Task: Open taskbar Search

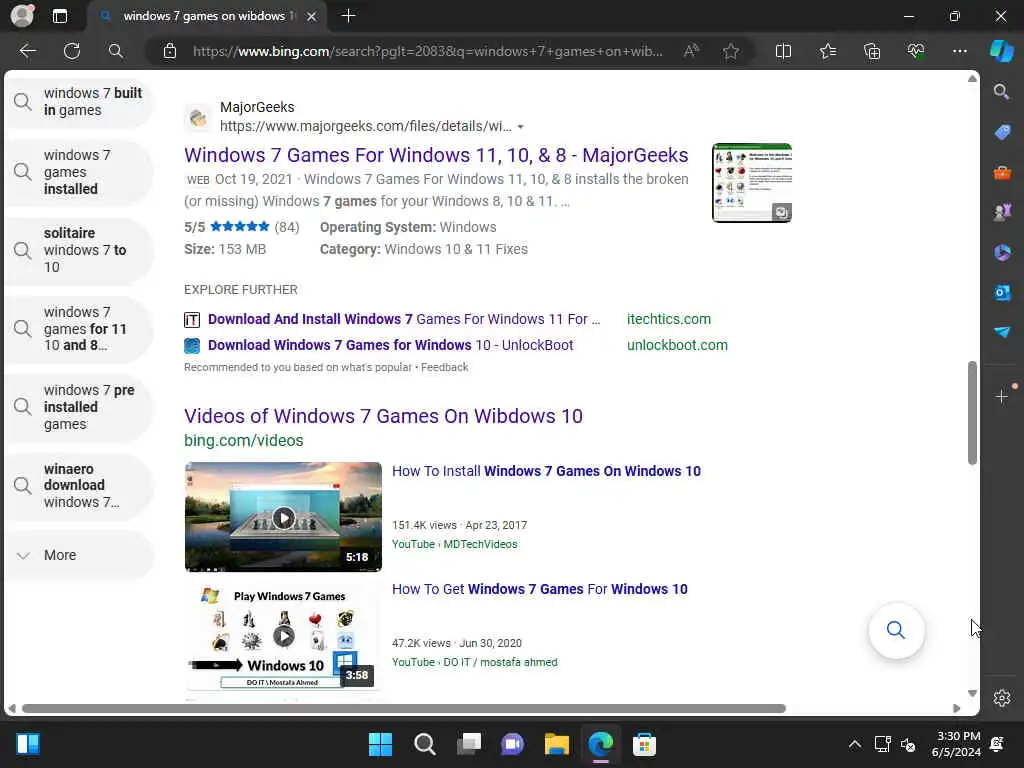Action: click(424, 744)
